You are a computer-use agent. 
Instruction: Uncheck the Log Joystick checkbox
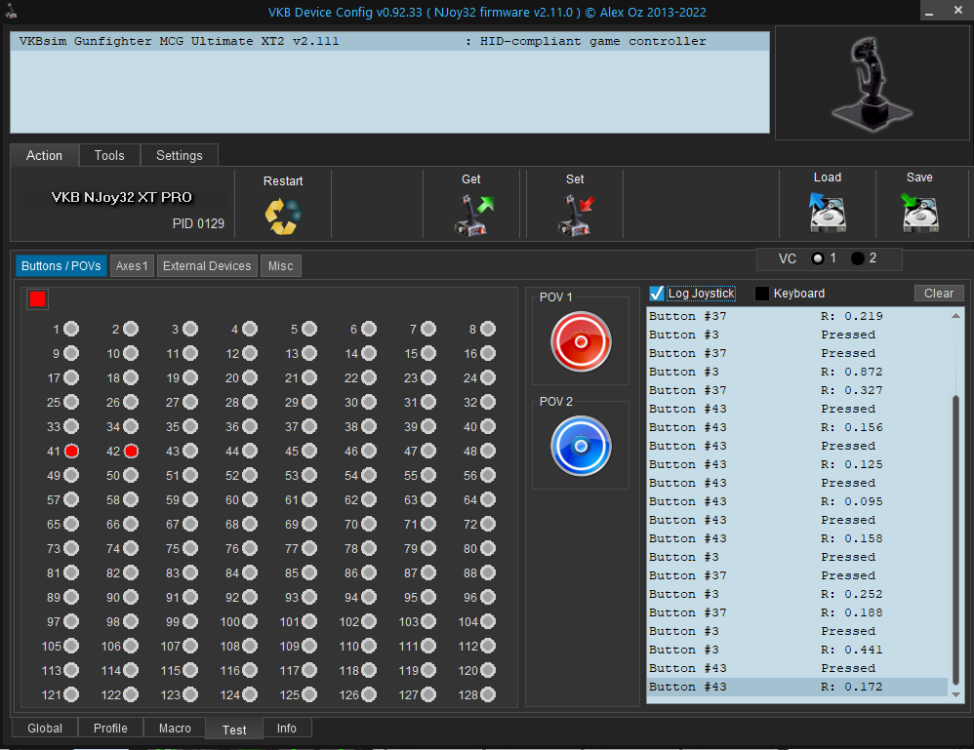[x=657, y=293]
